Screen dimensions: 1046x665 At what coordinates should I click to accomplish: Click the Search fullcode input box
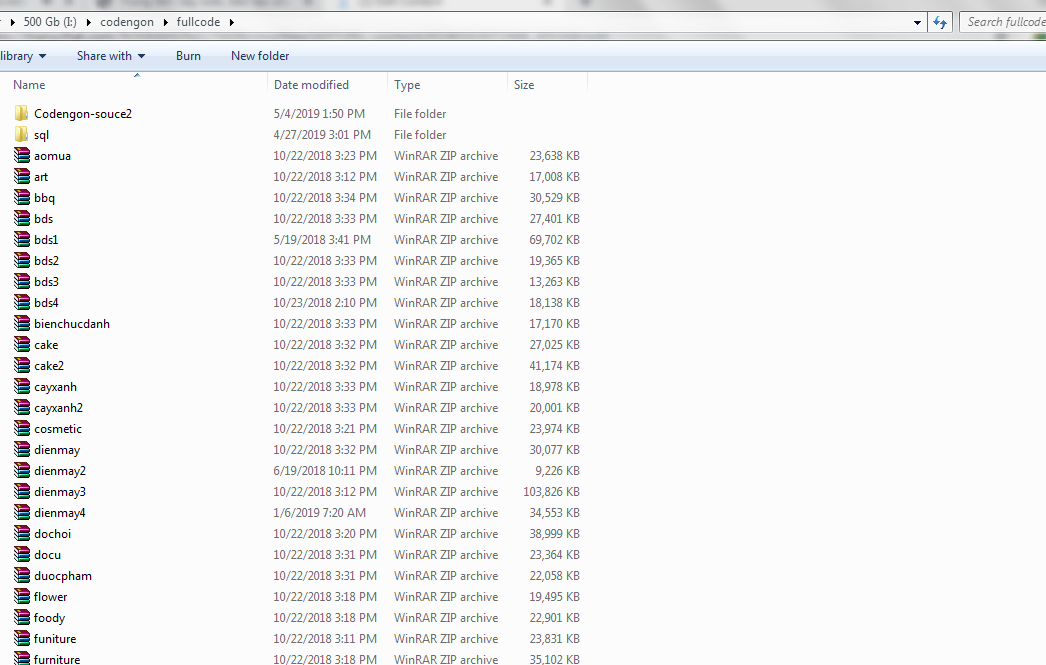point(1004,22)
